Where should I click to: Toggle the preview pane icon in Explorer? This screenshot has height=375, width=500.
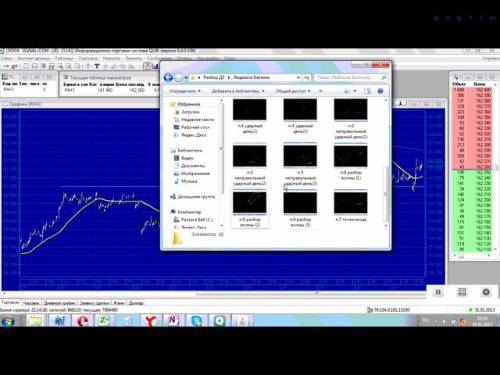click(367, 91)
